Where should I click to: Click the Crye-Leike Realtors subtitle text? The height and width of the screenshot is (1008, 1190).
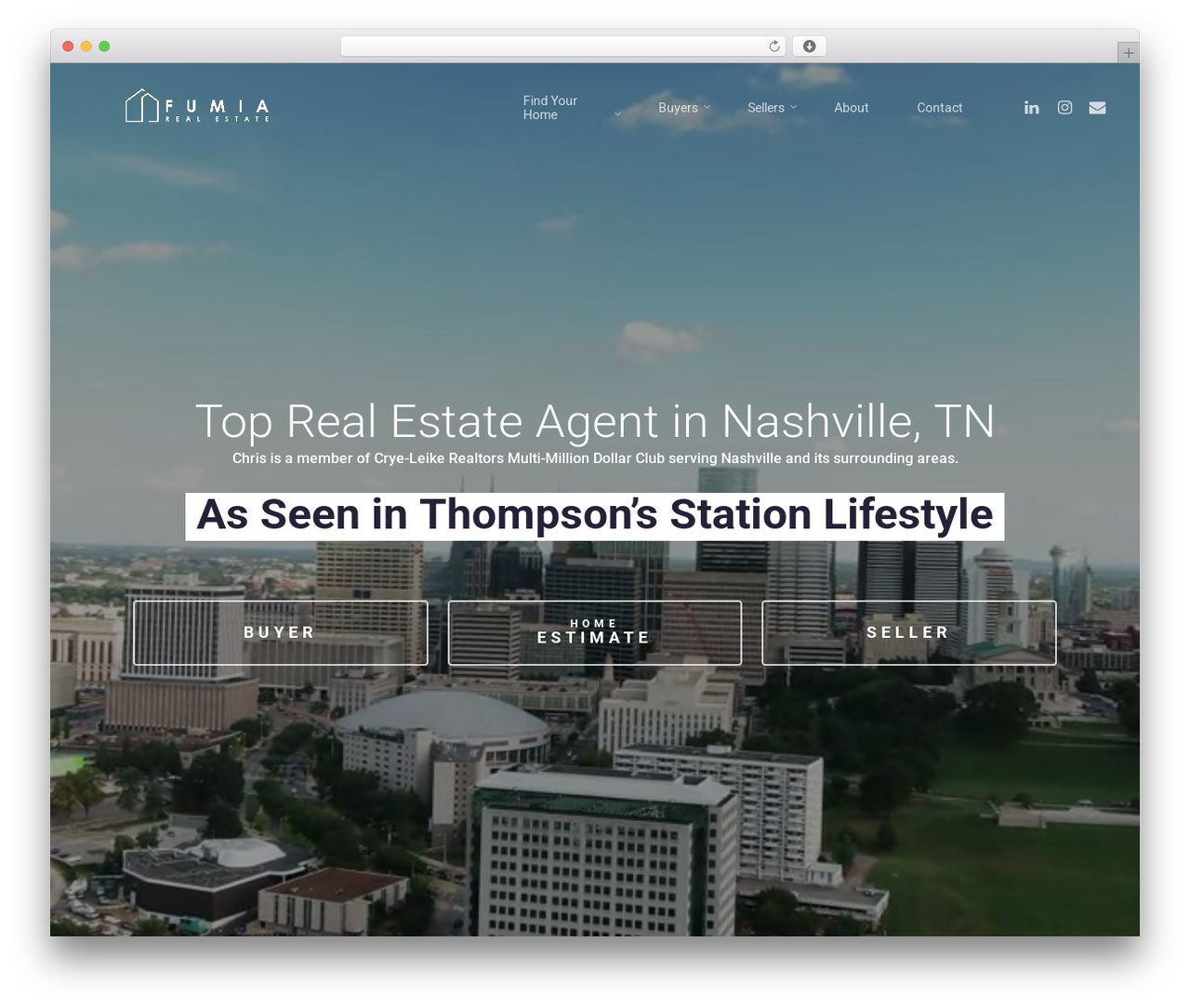click(595, 458)
